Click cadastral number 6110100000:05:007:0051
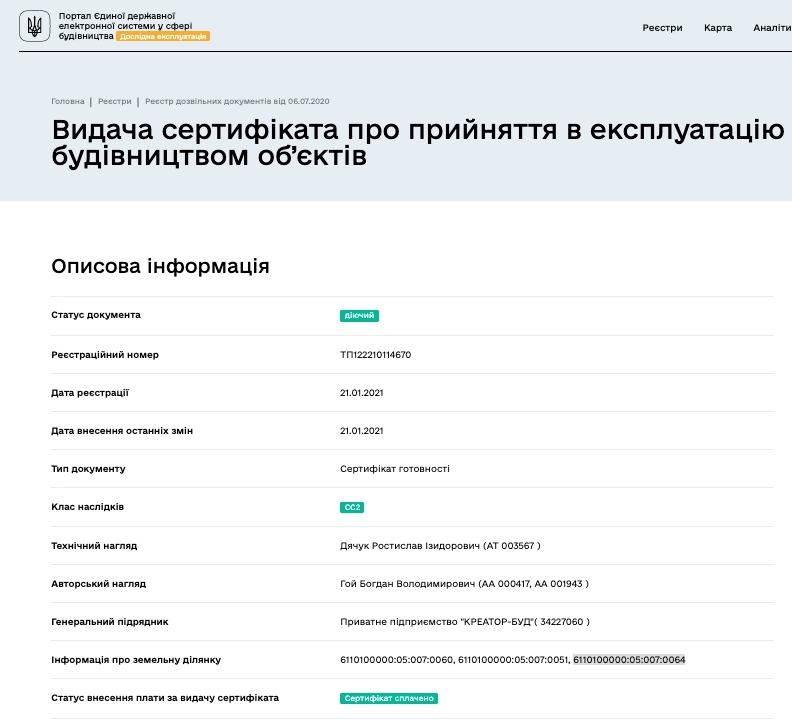Screen dimensions: 792x726 [x=513, y=659]
